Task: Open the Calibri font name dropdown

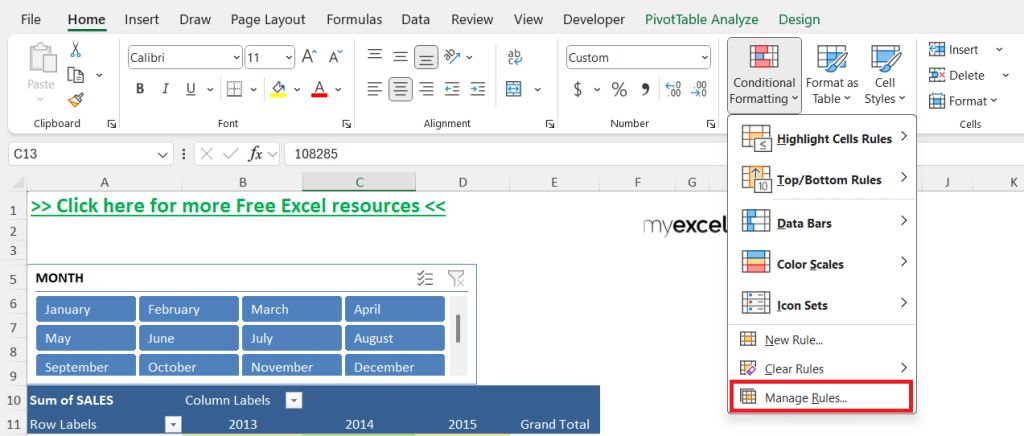Action: point(236,57)
